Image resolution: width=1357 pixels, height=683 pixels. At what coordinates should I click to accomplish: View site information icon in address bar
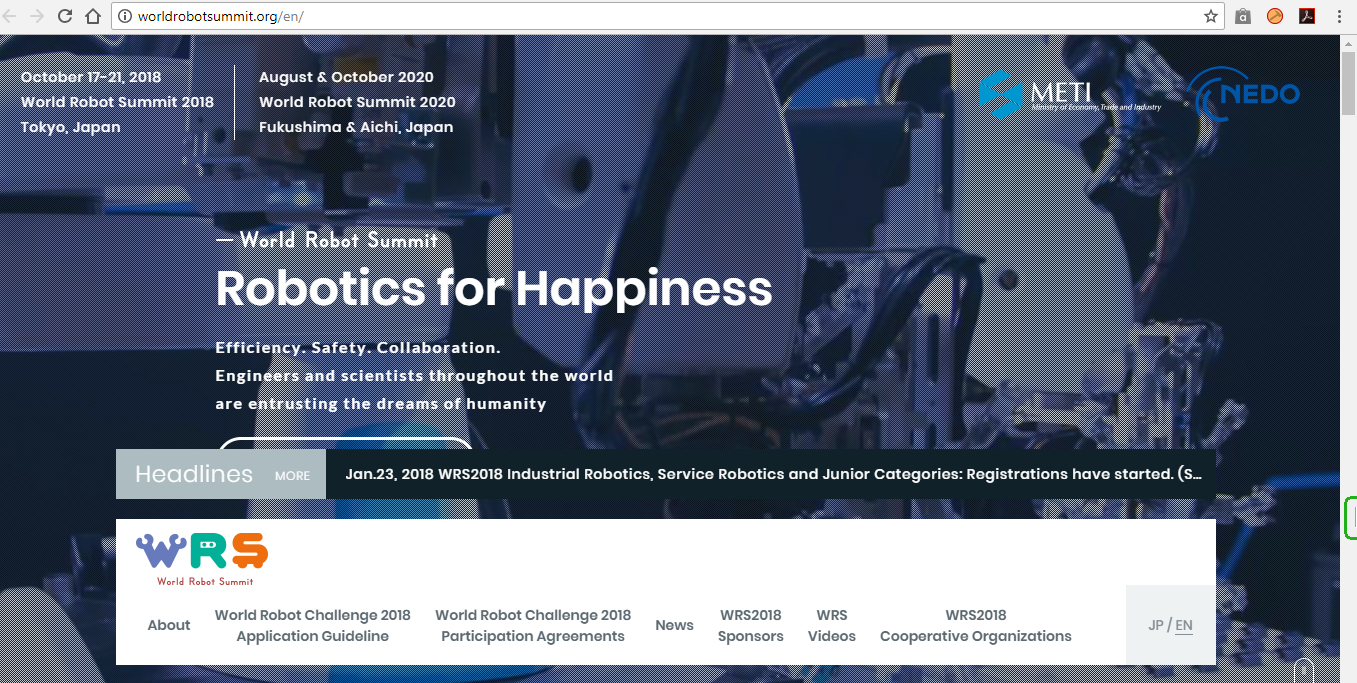(x=125, y=16)
